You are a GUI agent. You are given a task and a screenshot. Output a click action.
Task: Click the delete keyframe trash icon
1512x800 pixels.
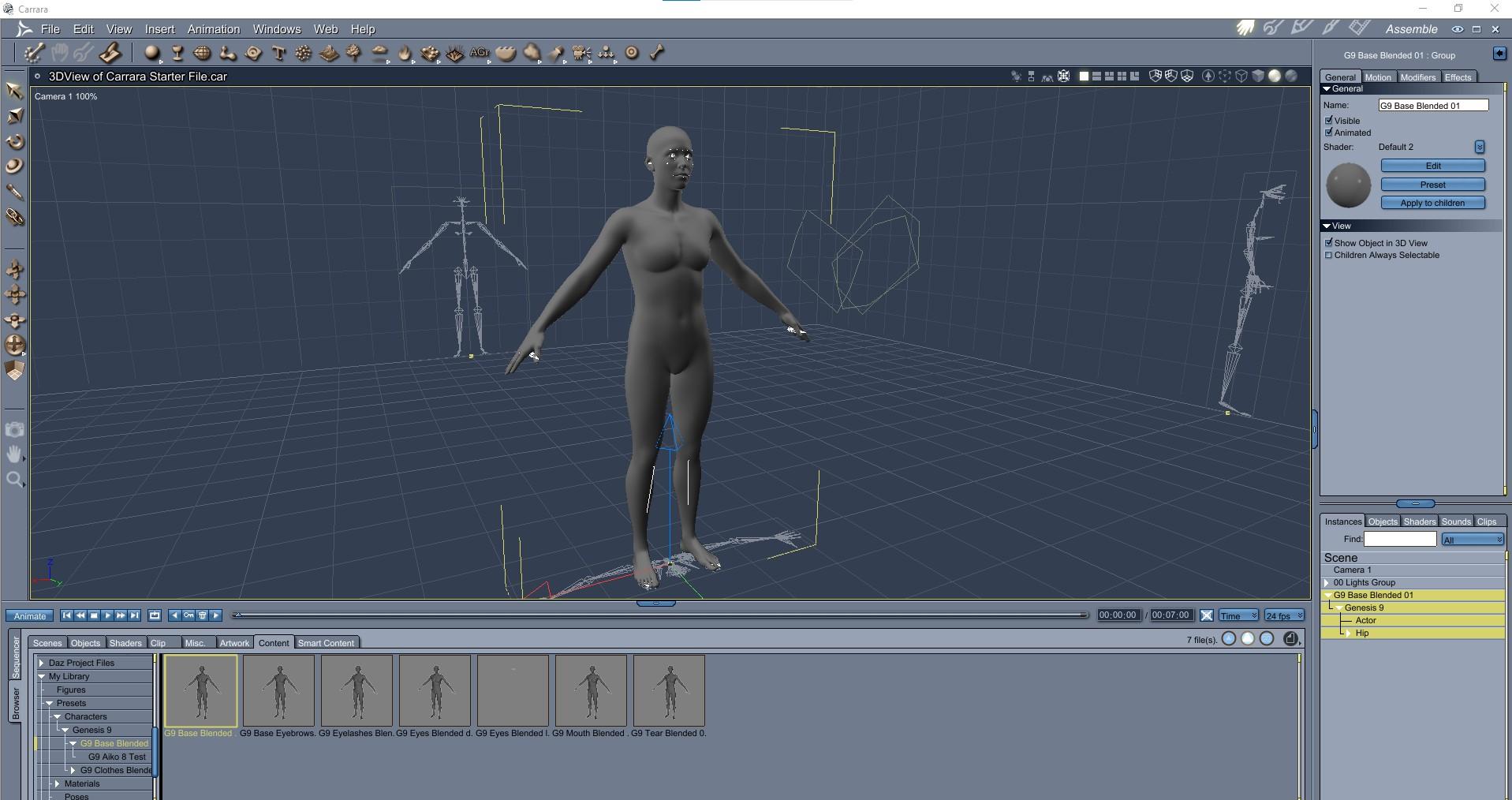(203, 615)
